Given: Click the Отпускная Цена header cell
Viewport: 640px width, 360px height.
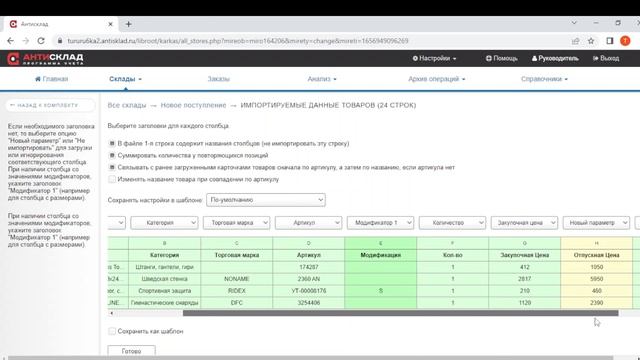Looking at the screenshot, I should [596, 255].
